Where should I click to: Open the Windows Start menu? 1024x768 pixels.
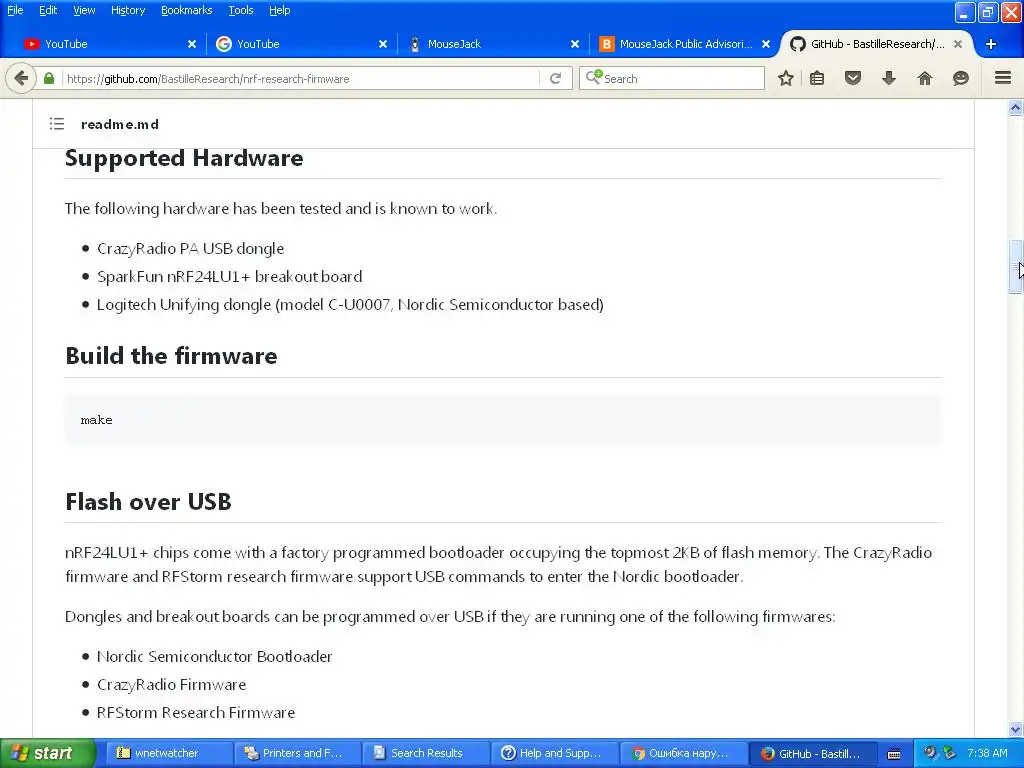[x=47, y=753]
